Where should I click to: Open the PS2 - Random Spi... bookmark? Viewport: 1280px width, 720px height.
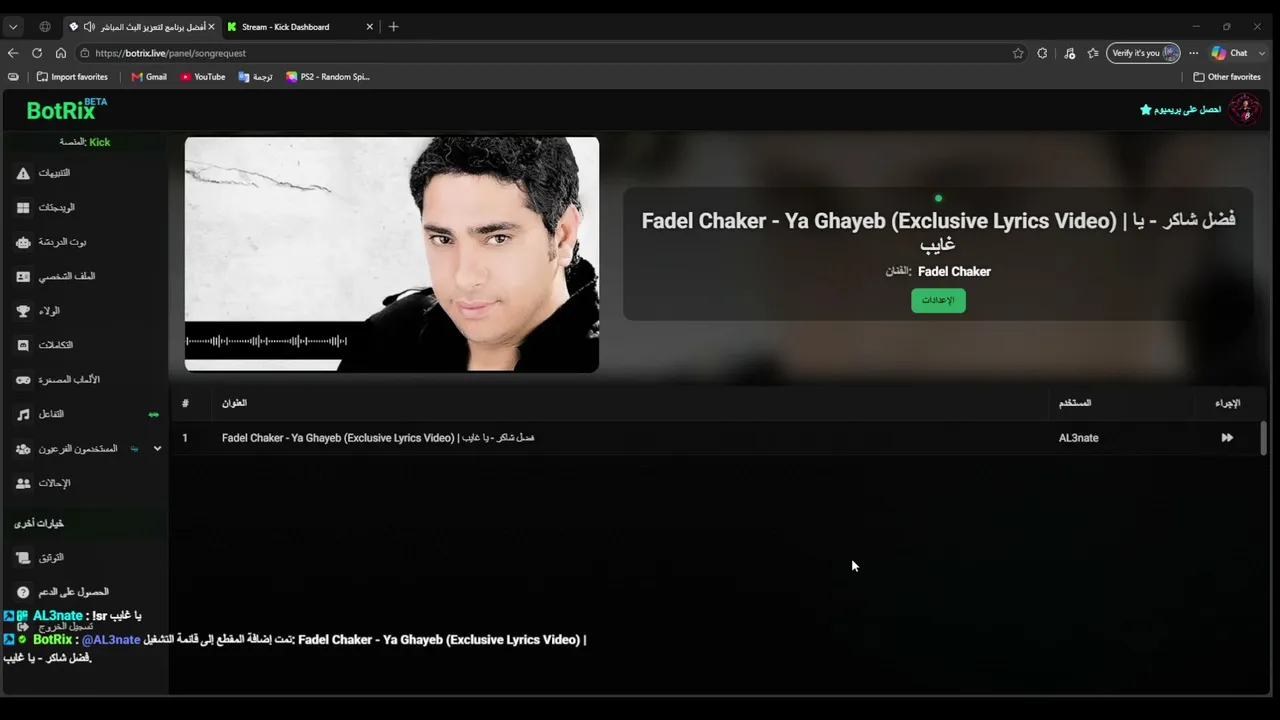tap(328, 77)
